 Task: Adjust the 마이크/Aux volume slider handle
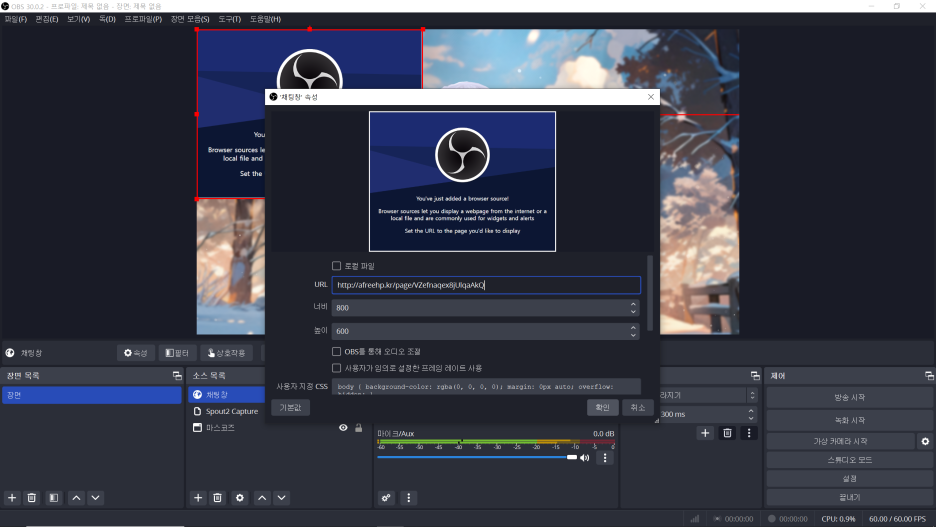pos(572,457)
